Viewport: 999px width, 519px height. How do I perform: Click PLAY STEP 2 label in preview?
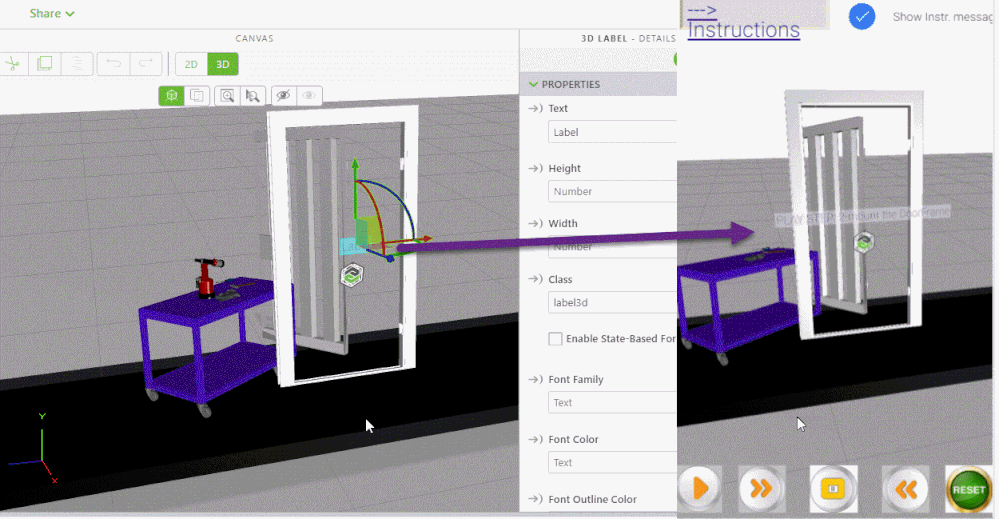tap(863, 216)
